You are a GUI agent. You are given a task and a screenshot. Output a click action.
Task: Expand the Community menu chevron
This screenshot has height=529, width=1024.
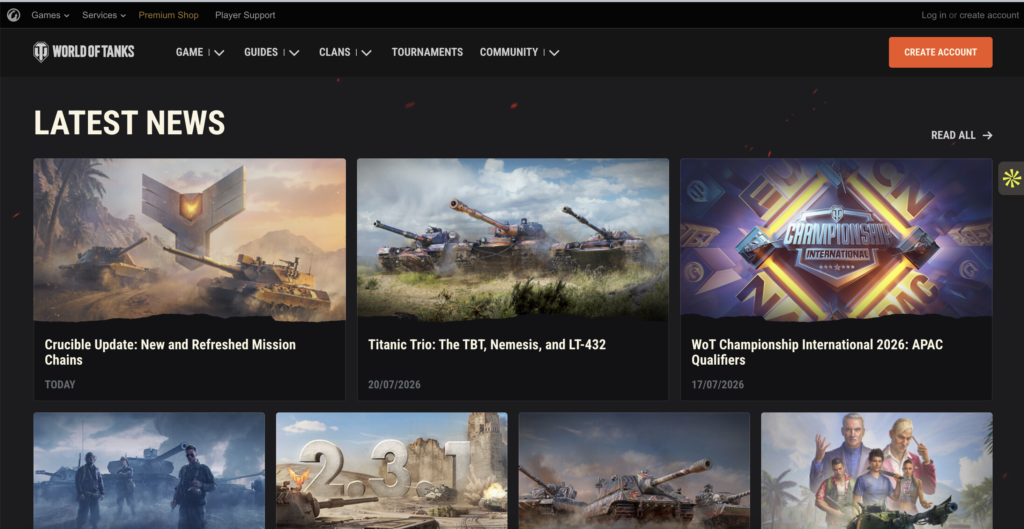[554, 53]
